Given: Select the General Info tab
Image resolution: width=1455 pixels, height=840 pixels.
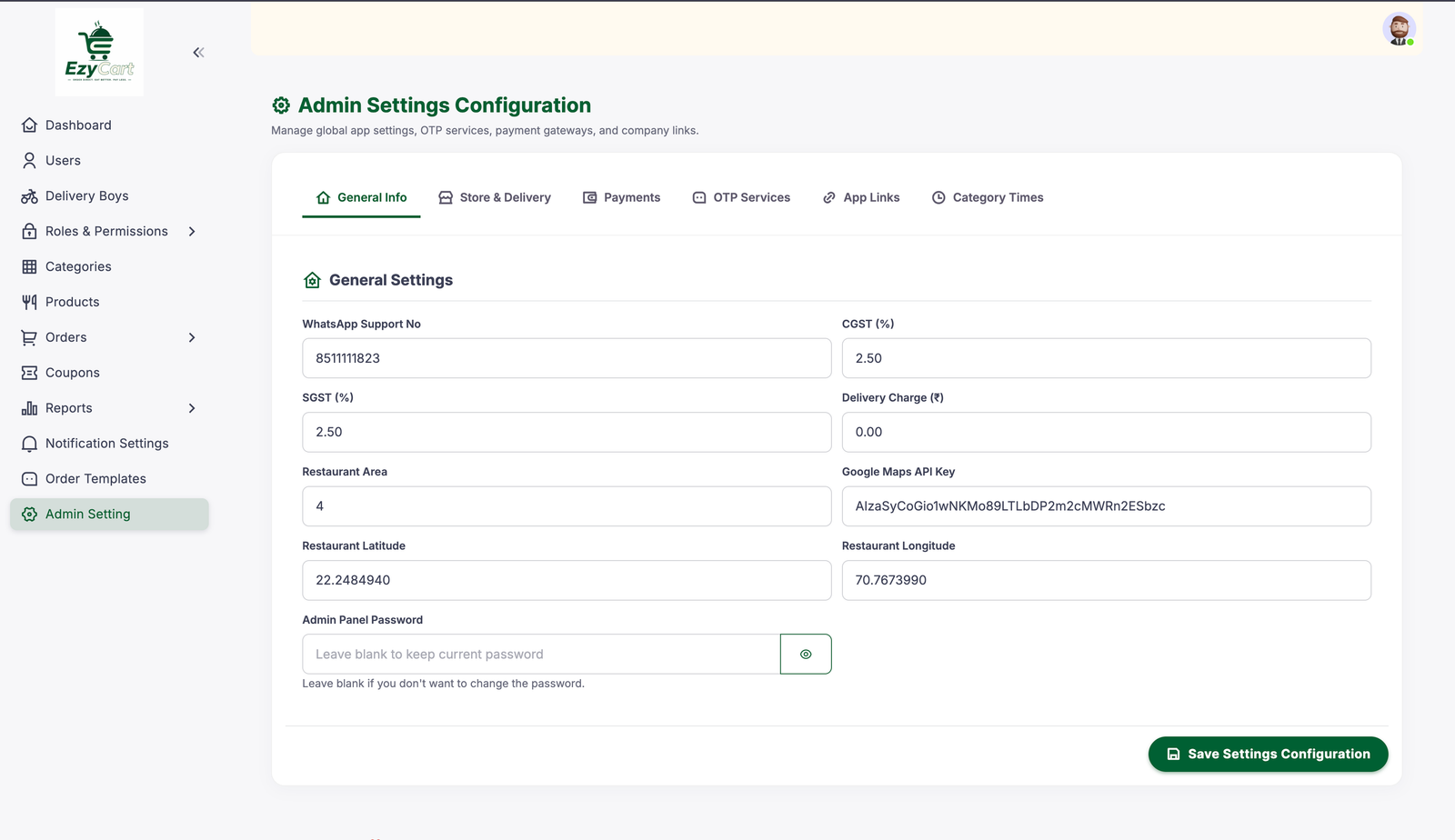Looking at the screenshot, I should point(361,198).
